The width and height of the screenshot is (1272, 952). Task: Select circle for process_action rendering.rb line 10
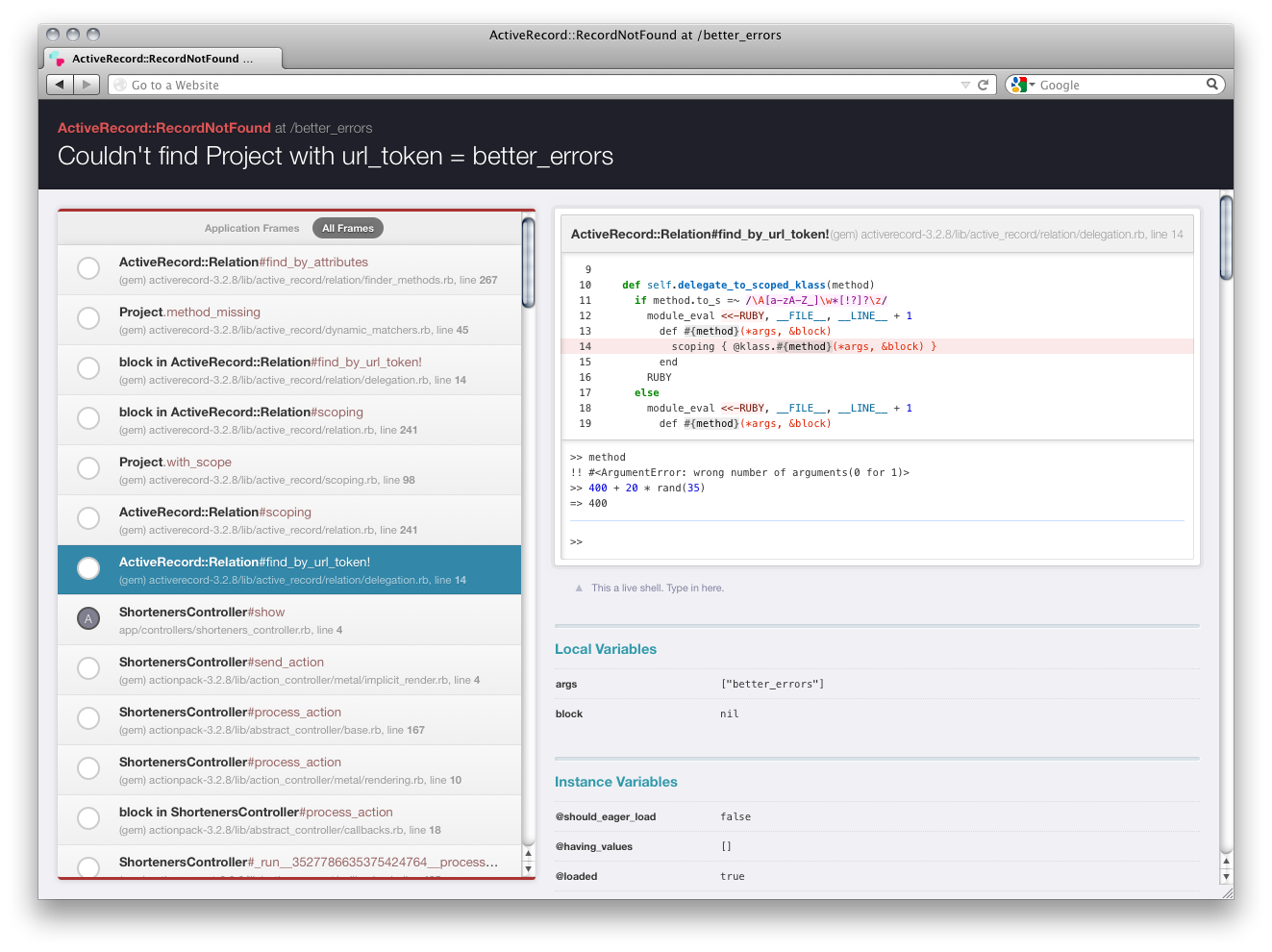pos(88,768)
